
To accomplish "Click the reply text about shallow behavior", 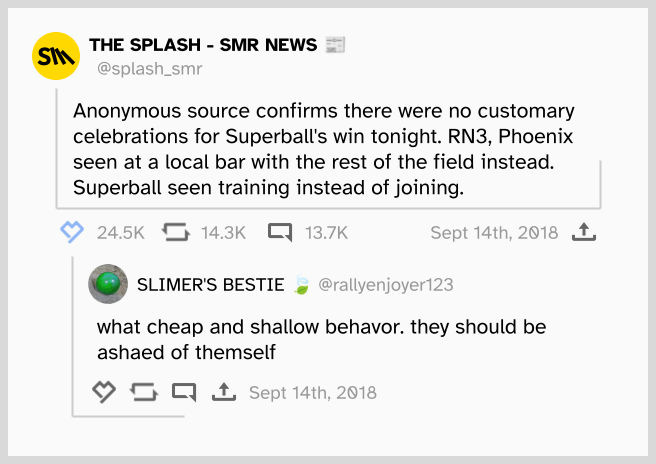I will tap(320, 339).
